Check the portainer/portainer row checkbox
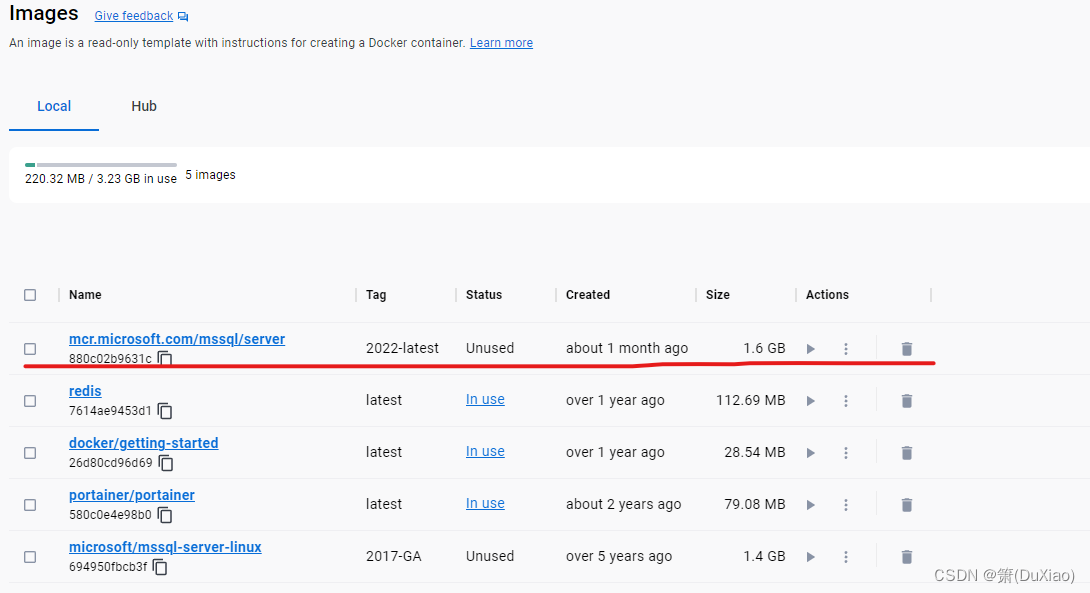 [30, 505]
